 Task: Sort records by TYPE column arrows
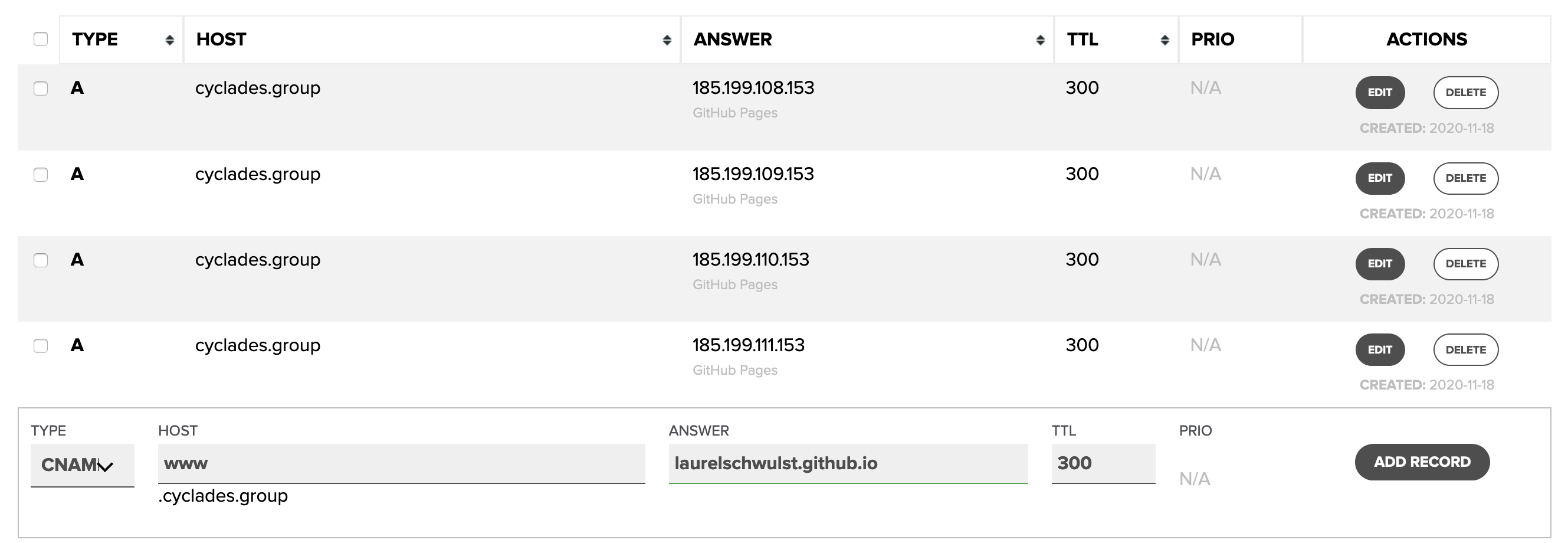click(169, 40)
